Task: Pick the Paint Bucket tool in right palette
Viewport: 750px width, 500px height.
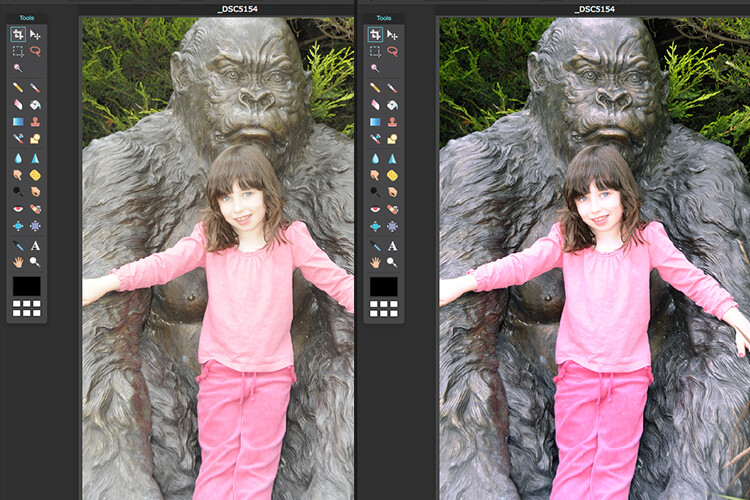Action: coord(392,104)
